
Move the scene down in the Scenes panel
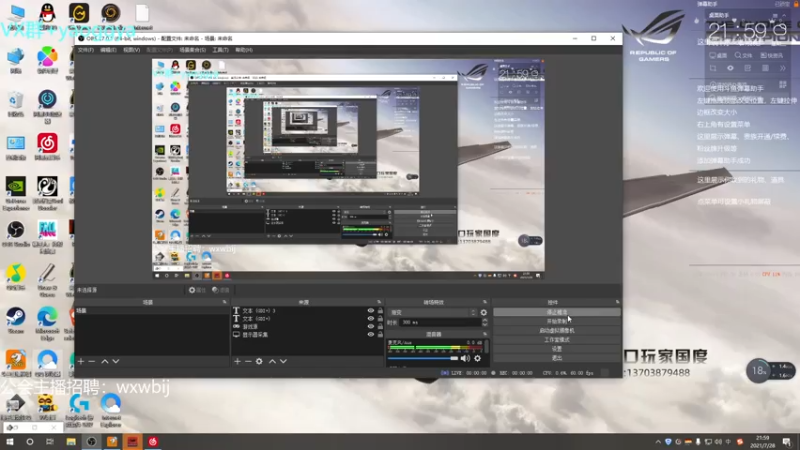point(116,361)
